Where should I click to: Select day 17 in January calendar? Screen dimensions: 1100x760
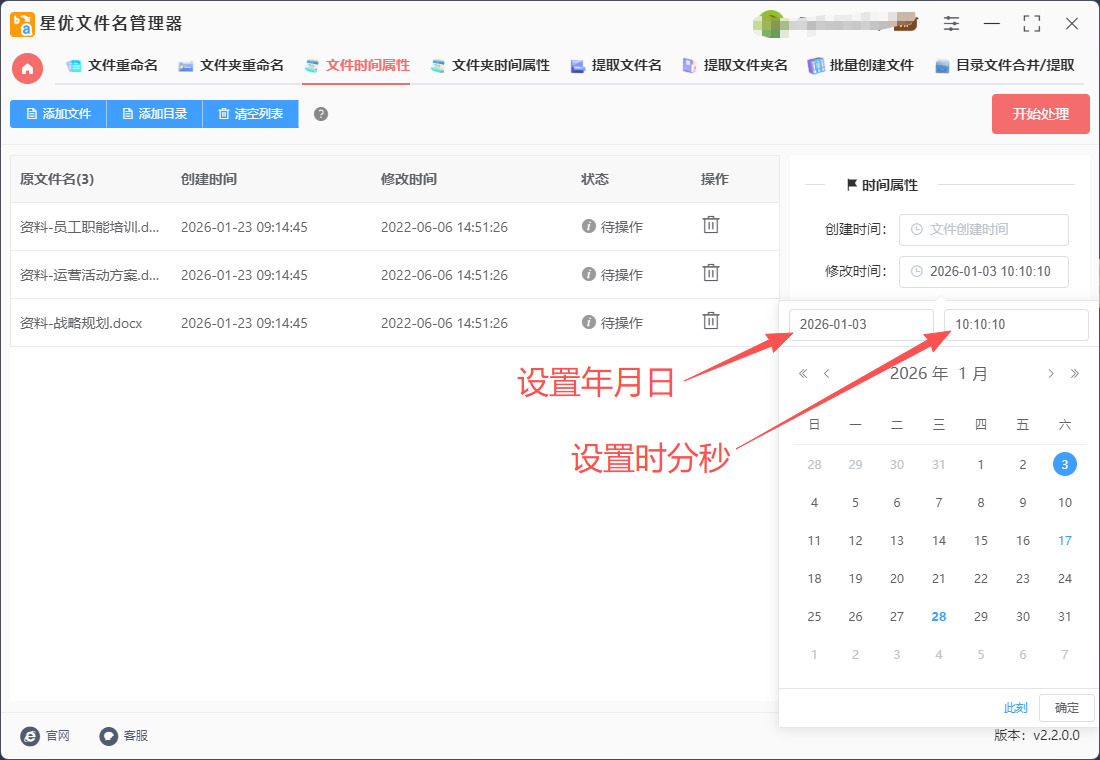point(1065,541)
